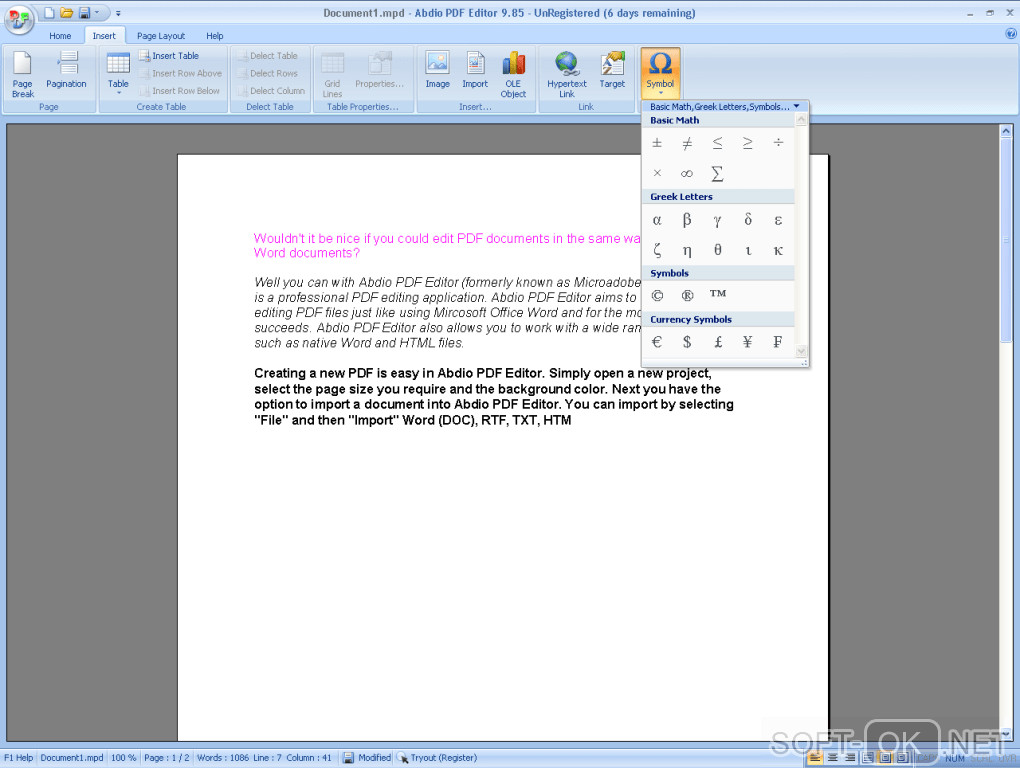
Task: Insert the plus-minus symbol
Action: point(657,143)
